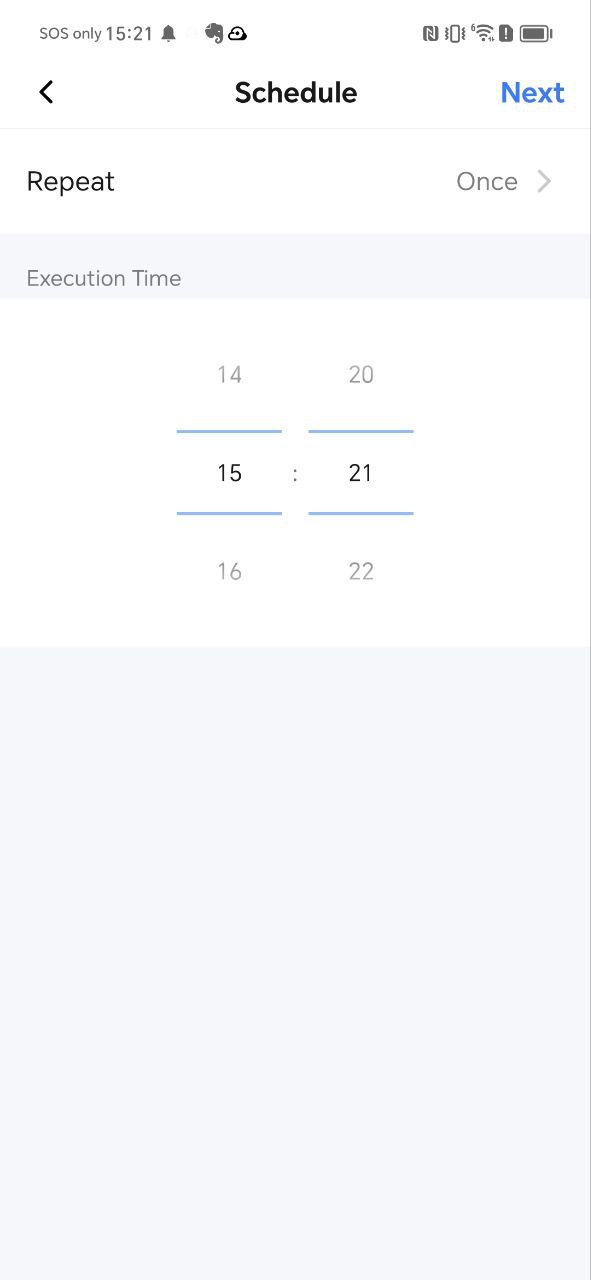Tap the cloud status bar icon

[237, 33]
